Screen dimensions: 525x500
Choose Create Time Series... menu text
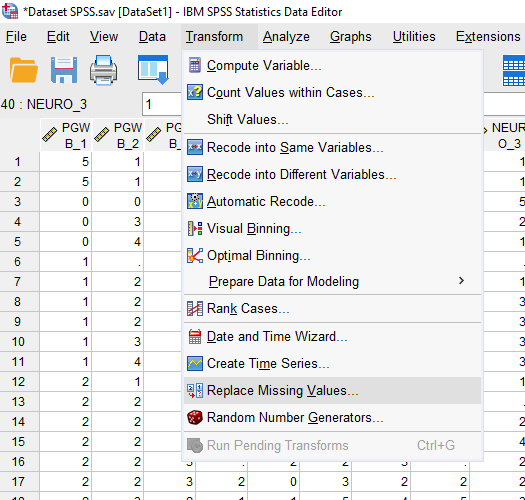[x=268, y=363]
